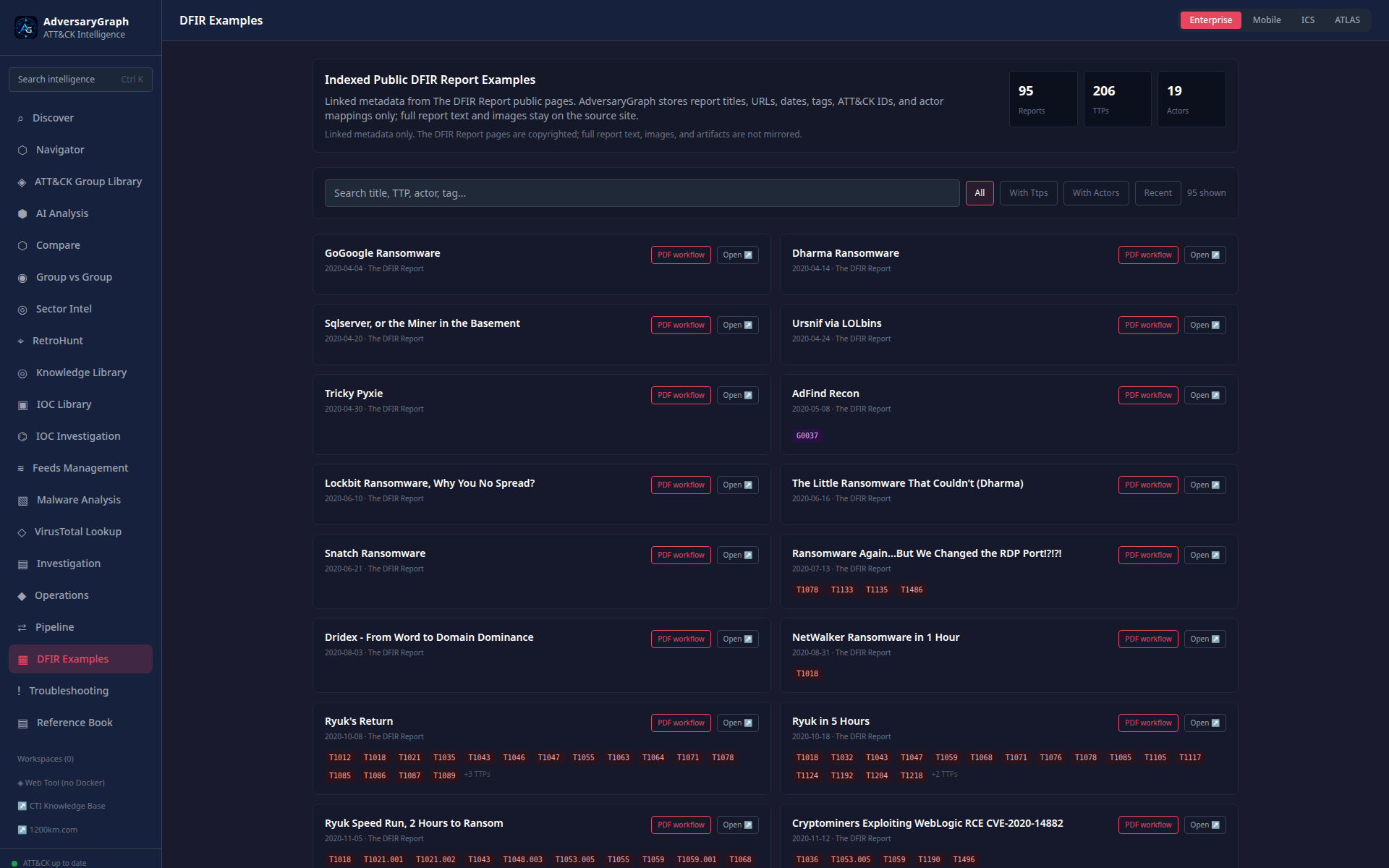Image resolution: width=1389 pixels, height=868 pixels.
Task: Open ATT&CK Group Library from its icon
Action: (x=22, y=182)
